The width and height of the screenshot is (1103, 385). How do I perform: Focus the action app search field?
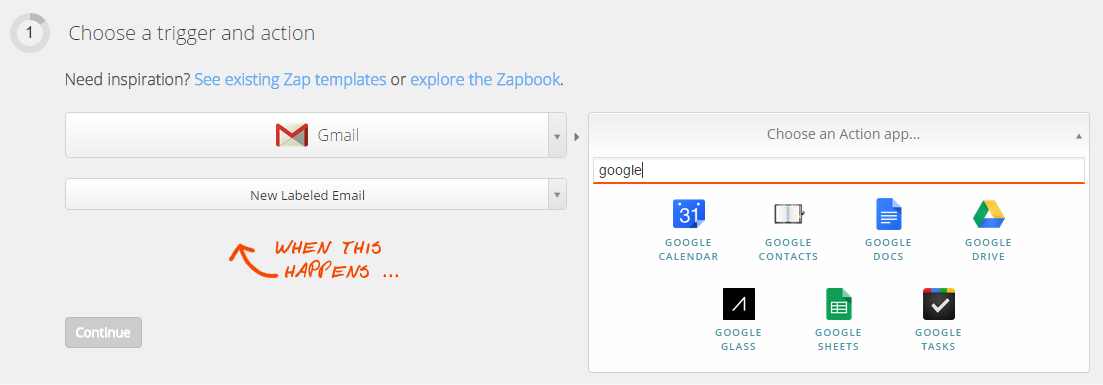(839, 170)
